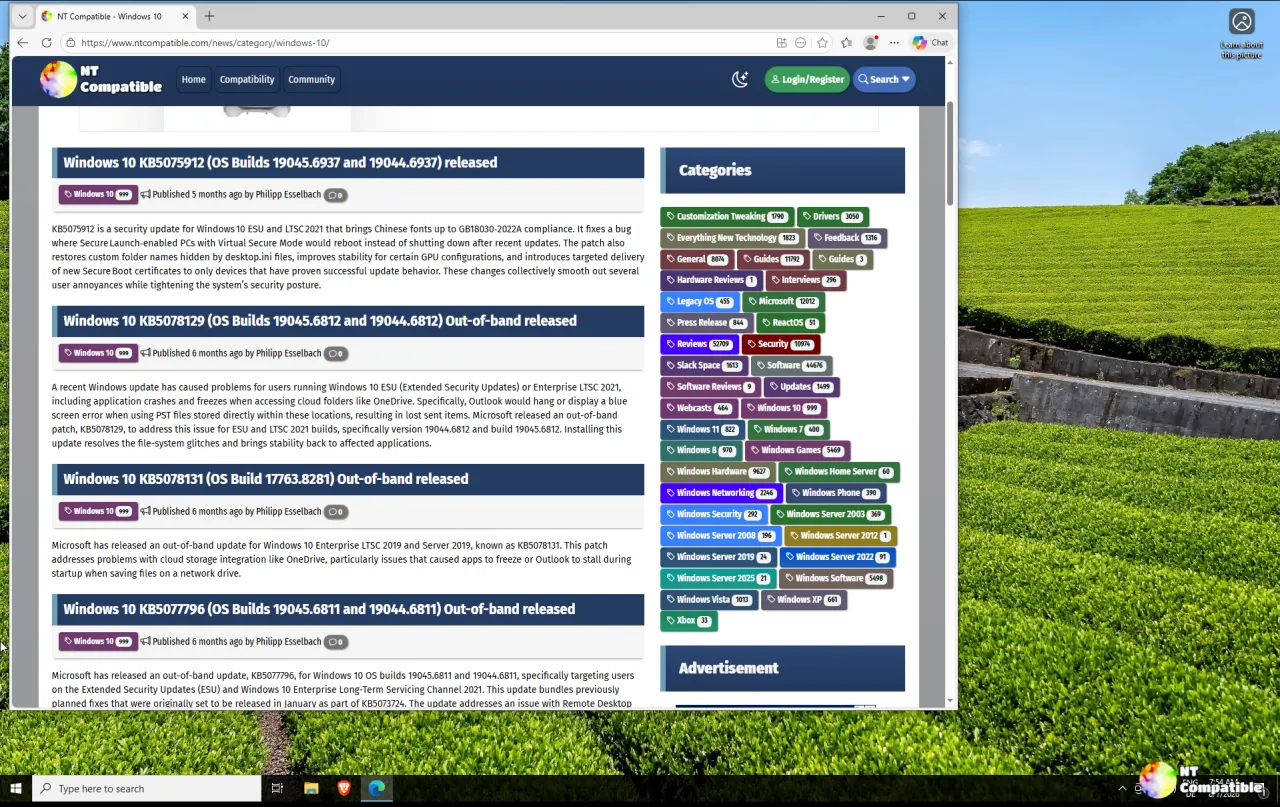Launch Brave browser from the taskbar
The height and width of the screenshot is (807, 1280).
tap(344, 789)
